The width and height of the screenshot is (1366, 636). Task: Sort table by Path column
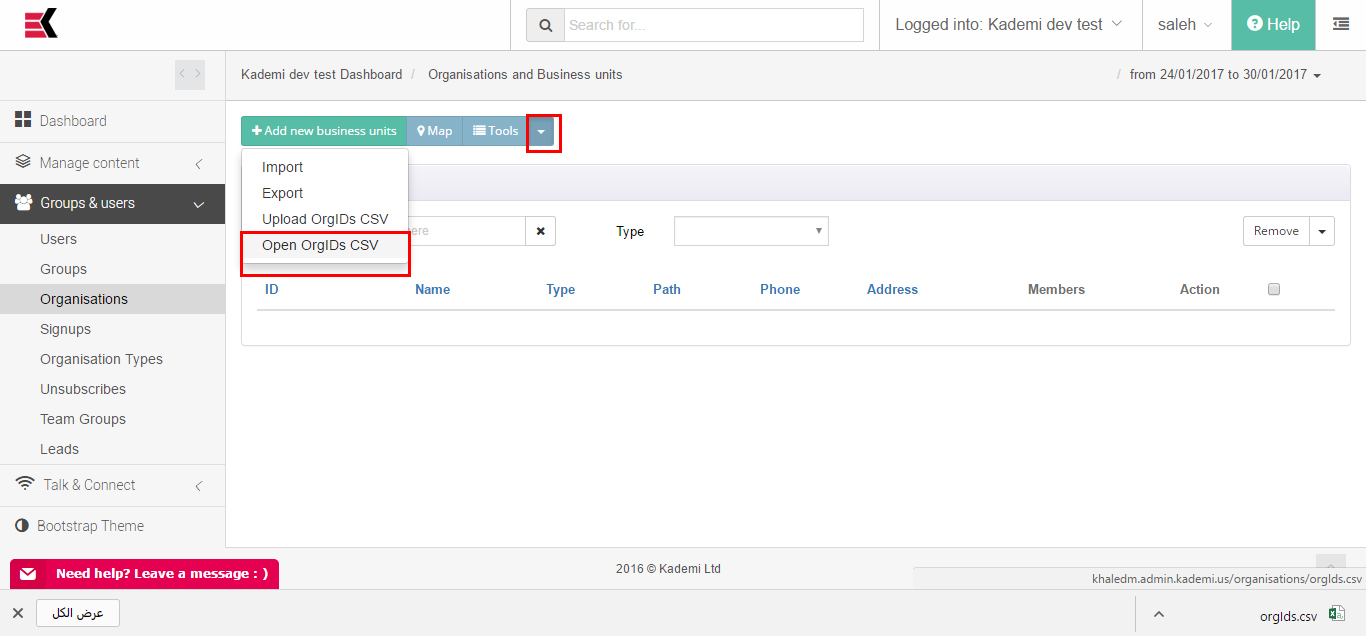coord(667,289)
